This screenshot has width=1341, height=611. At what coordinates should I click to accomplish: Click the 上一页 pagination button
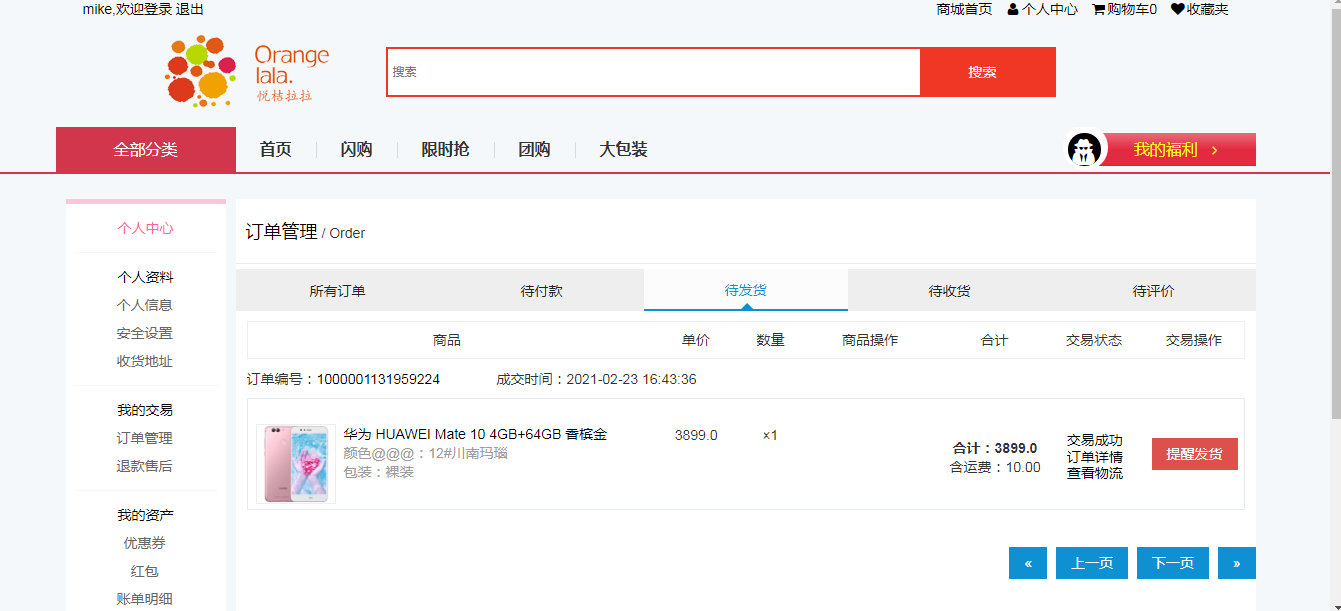pyautogui.click(x=1092, y=563)
